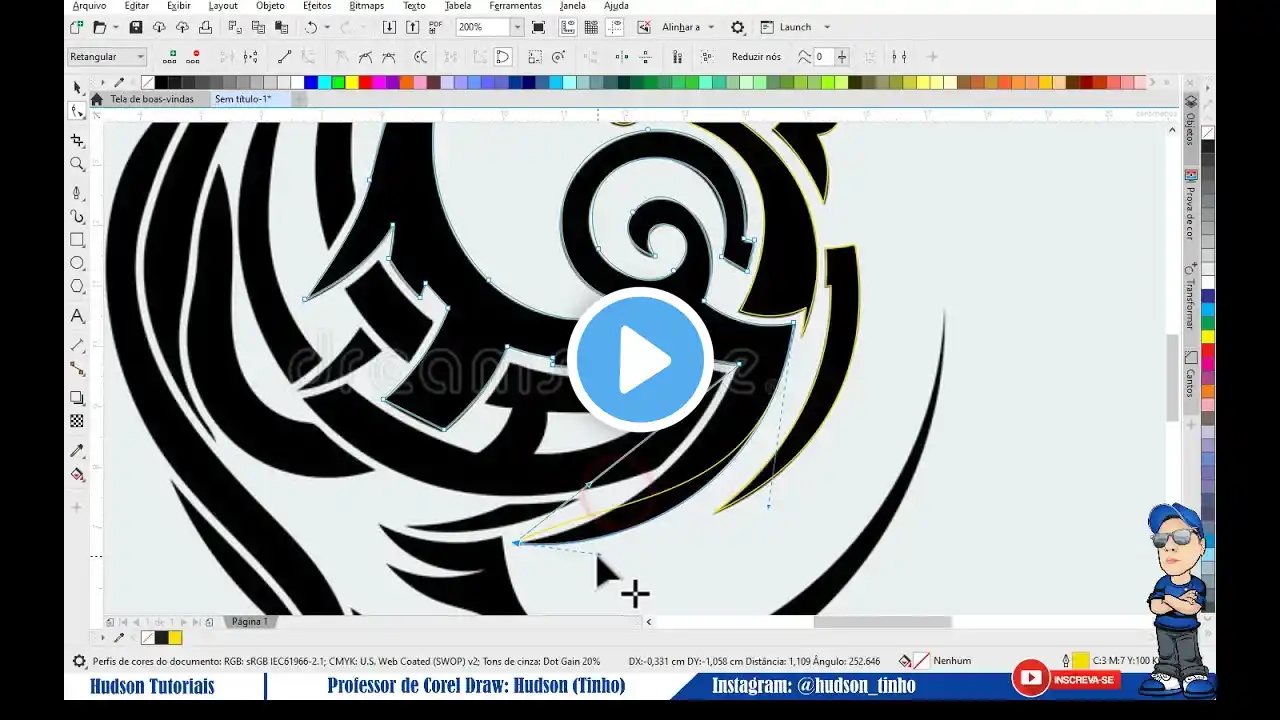Select the Página 1 page tab
This screenshot has height=720, width=1280.
(249, 622)
